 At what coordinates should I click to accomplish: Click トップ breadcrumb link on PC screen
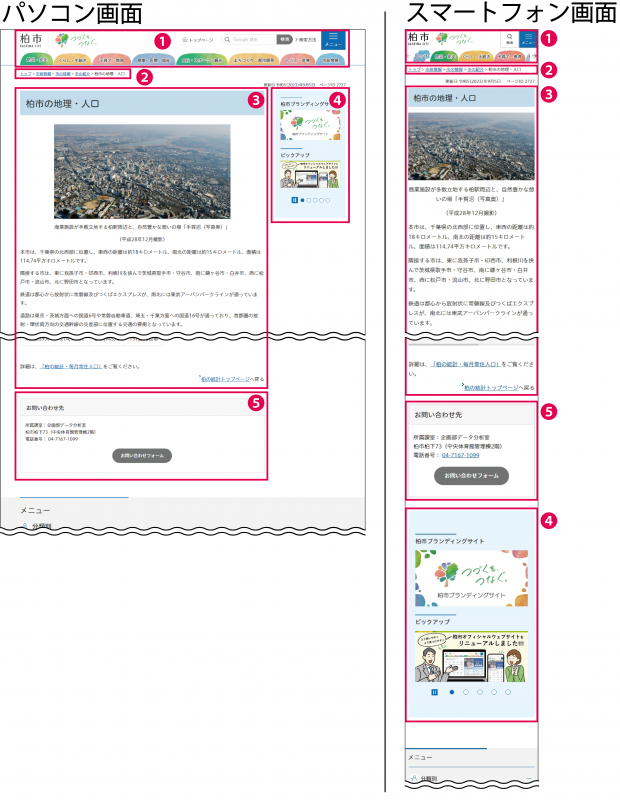tap(26, 74)
